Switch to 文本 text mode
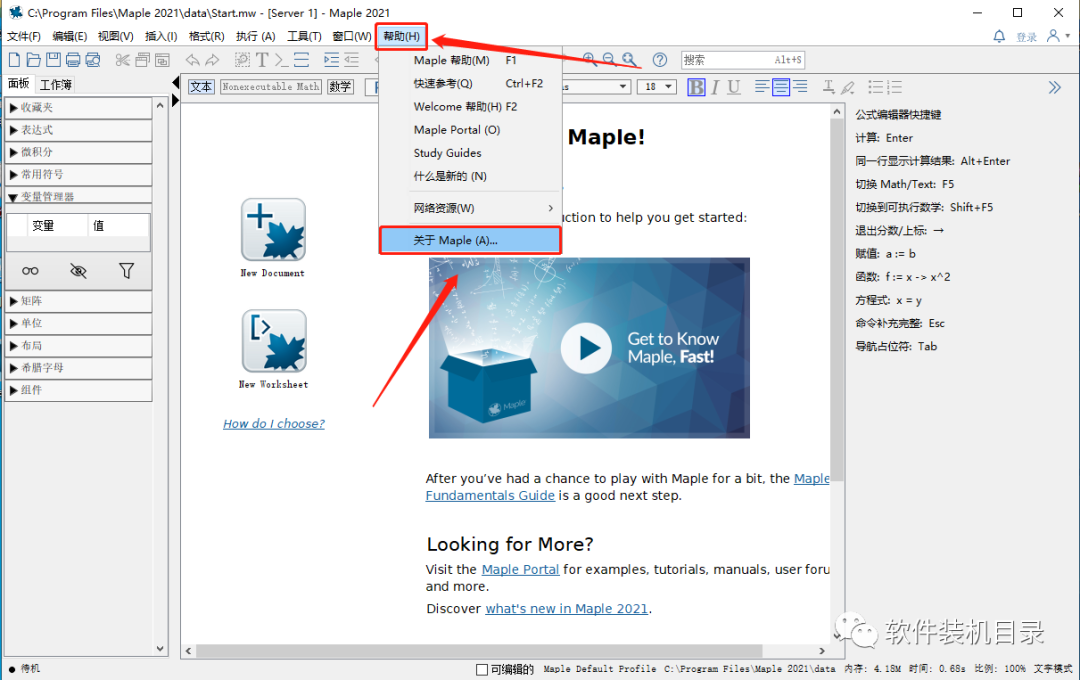1080x680 pixels. [201, 87]
